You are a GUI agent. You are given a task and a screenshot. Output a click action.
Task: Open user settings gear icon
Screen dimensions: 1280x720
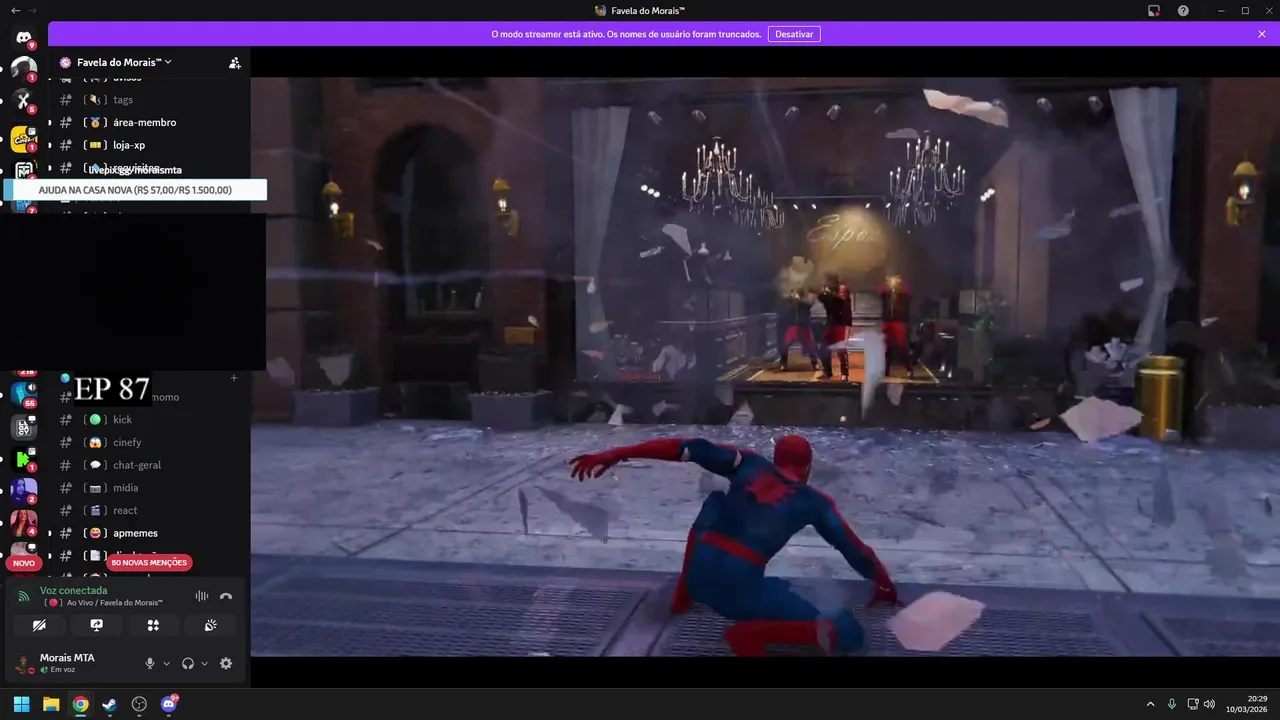(x=226, y=663)
